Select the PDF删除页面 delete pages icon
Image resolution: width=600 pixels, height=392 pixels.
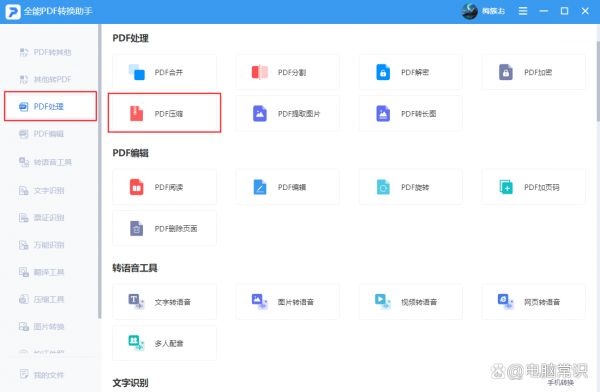(x=137, y=228)
